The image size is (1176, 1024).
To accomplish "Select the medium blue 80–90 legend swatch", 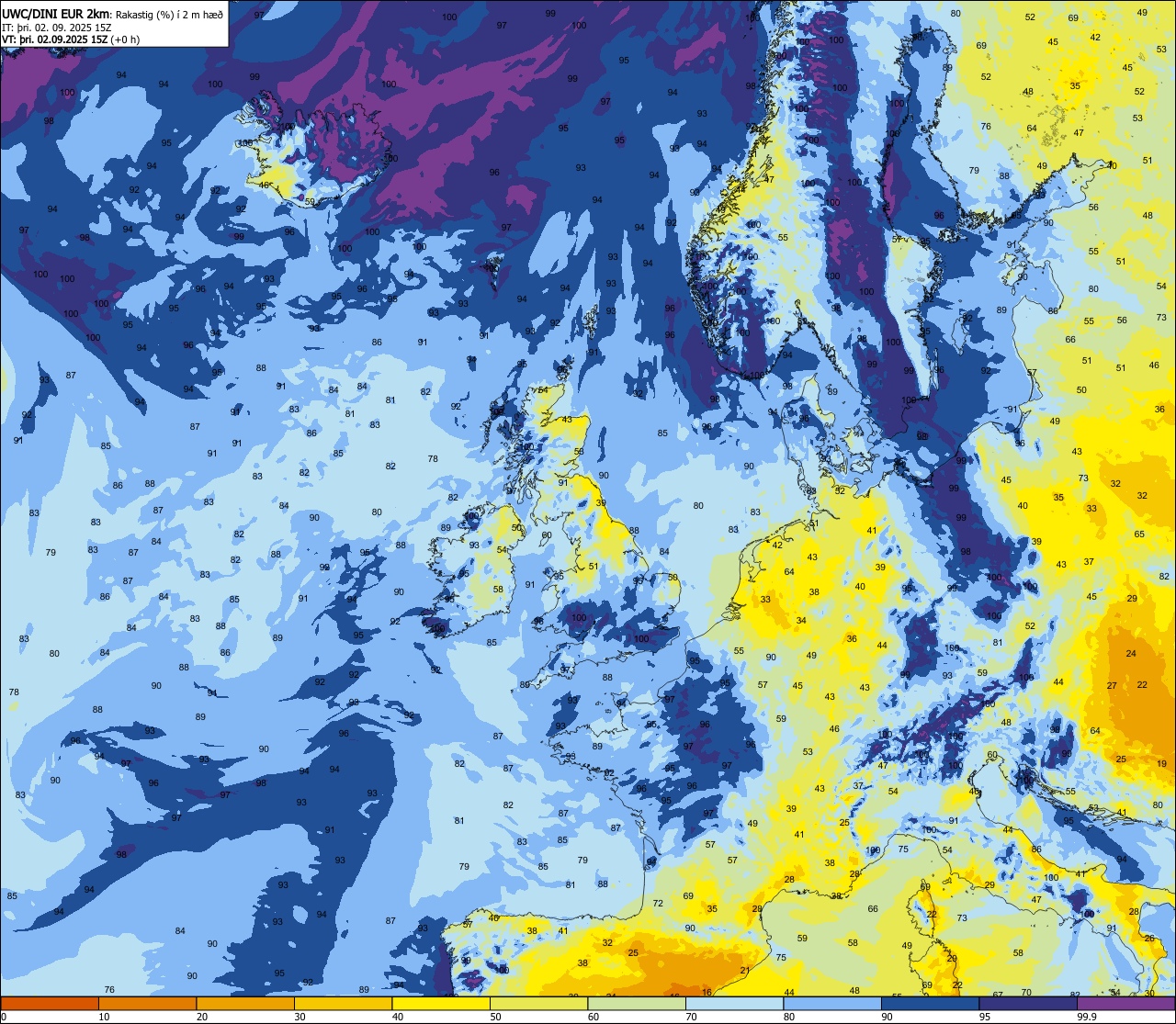I will 832,1003.
